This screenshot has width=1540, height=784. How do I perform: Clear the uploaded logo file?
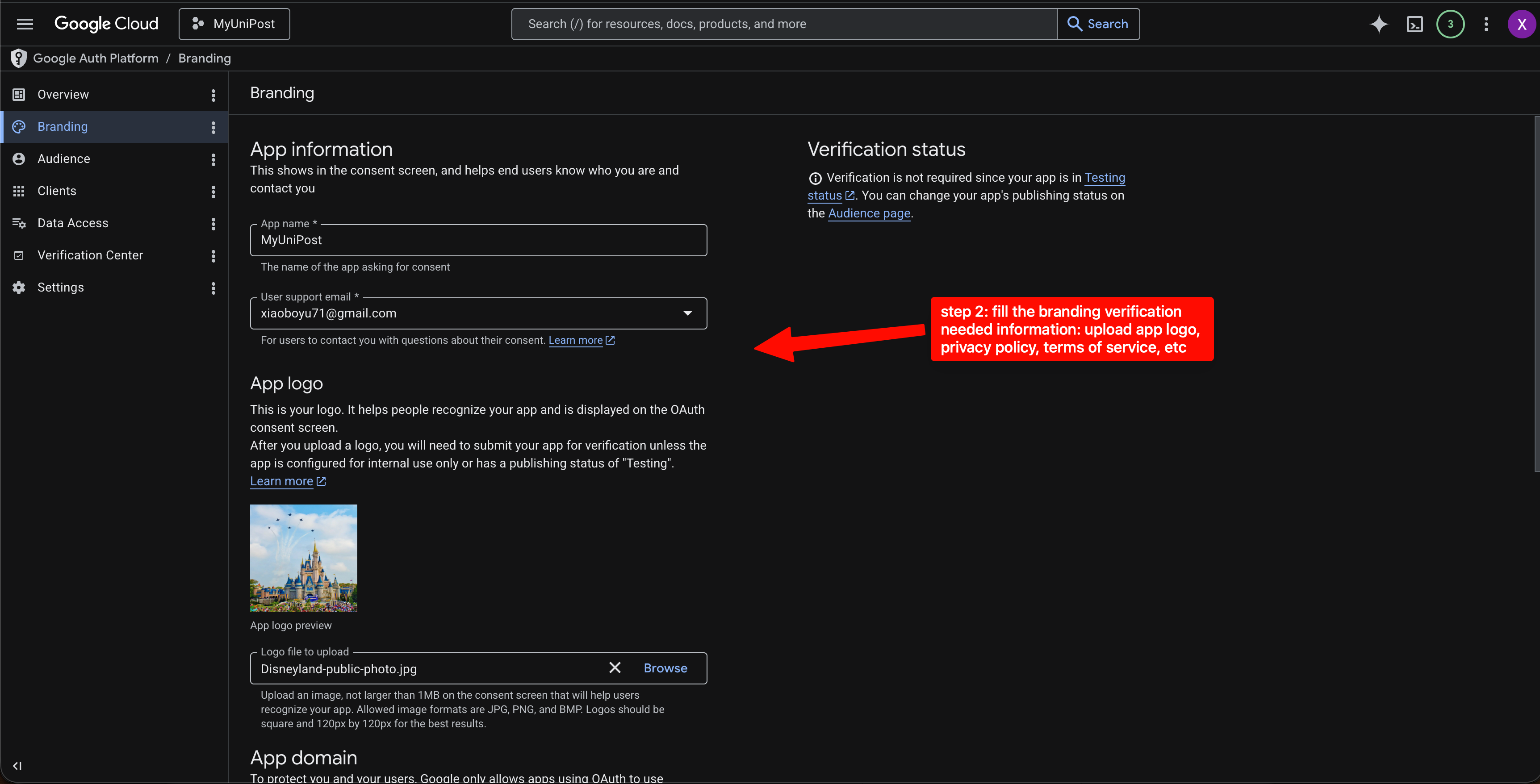point(615,667)
